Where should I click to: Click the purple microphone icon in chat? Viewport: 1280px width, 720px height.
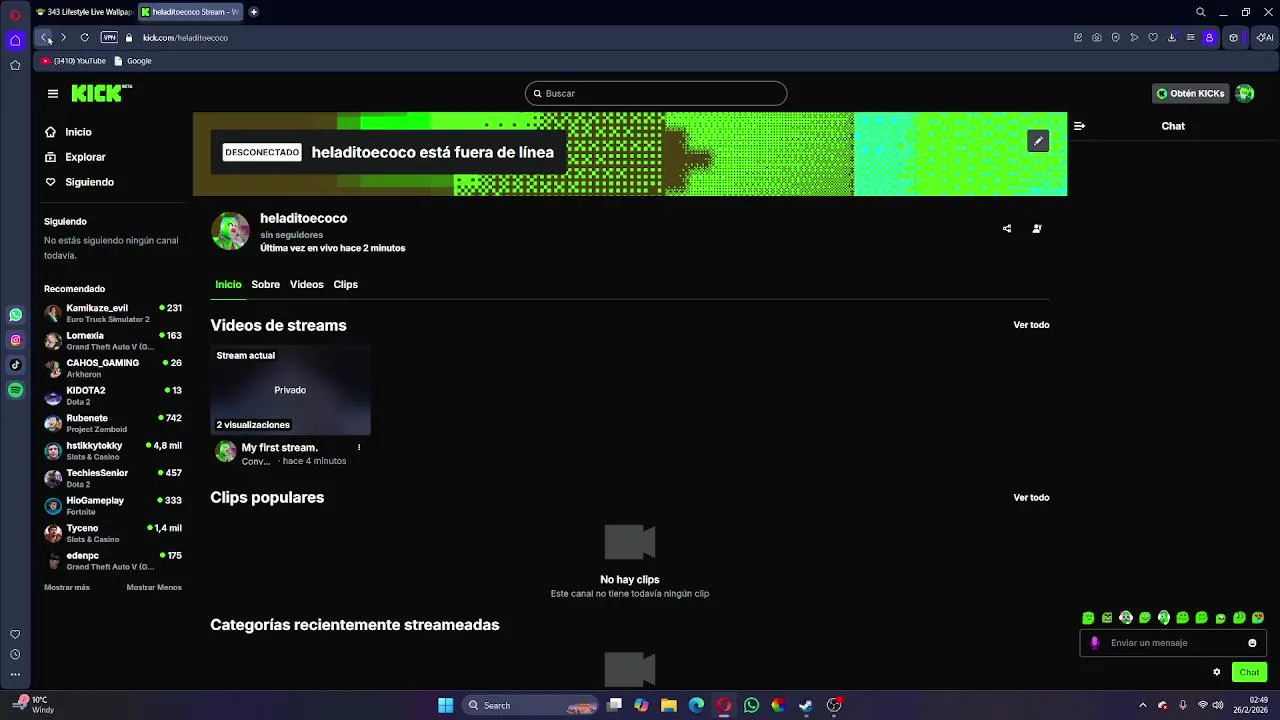tap(1095, 643)
